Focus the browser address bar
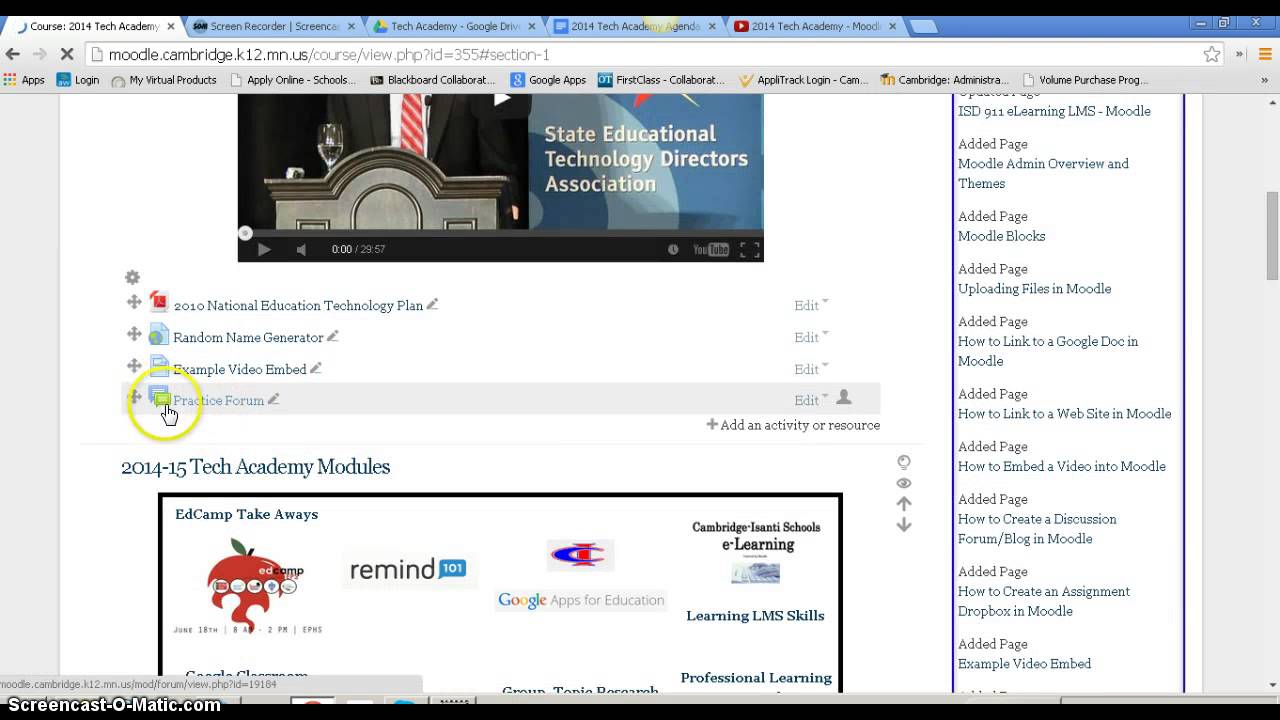The width and height of the screenshot is (1280, 720). tap(640, 54)
